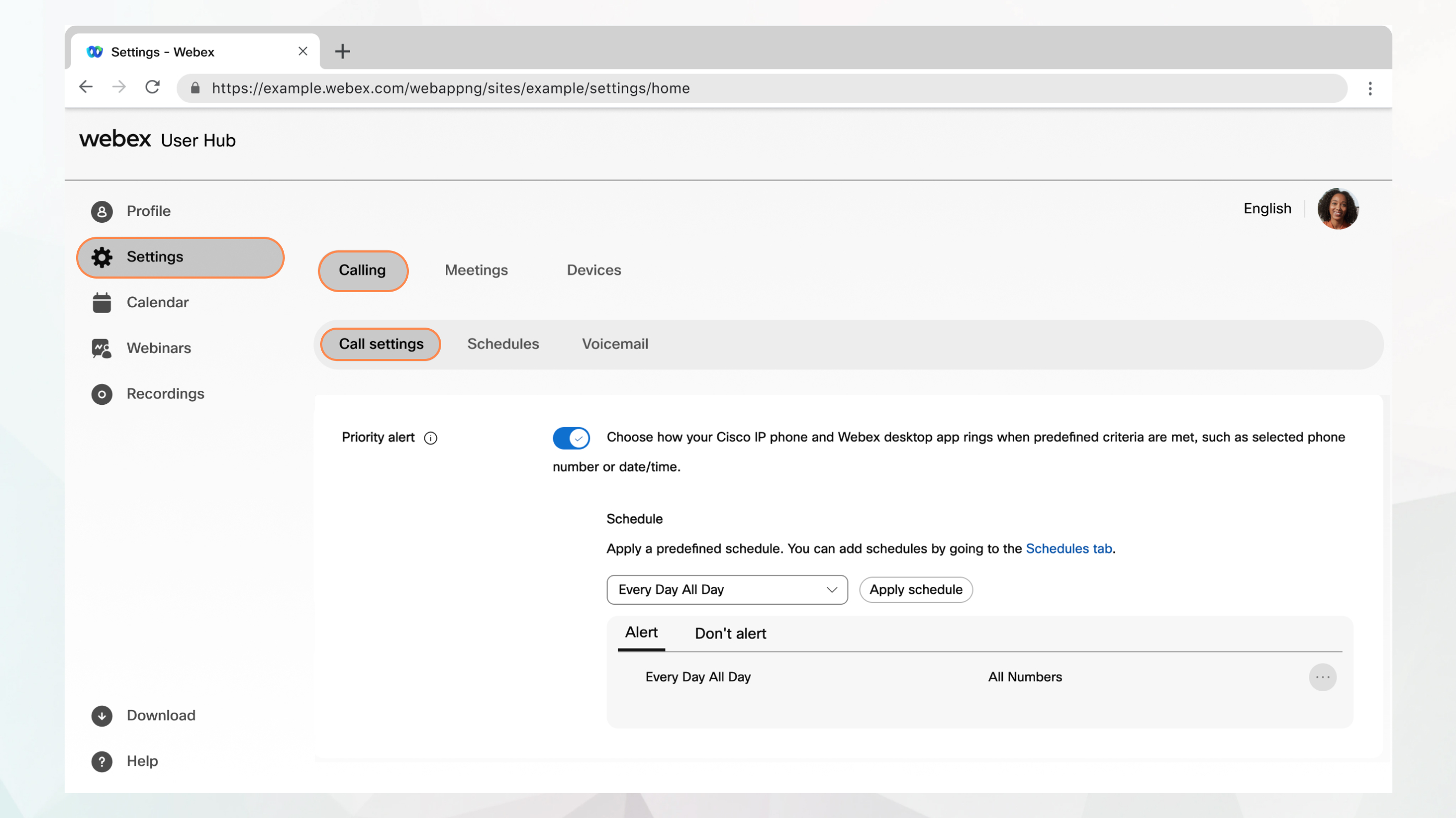
Task: Click the Voicemail tab in Call settings
Action: [615, 343]
